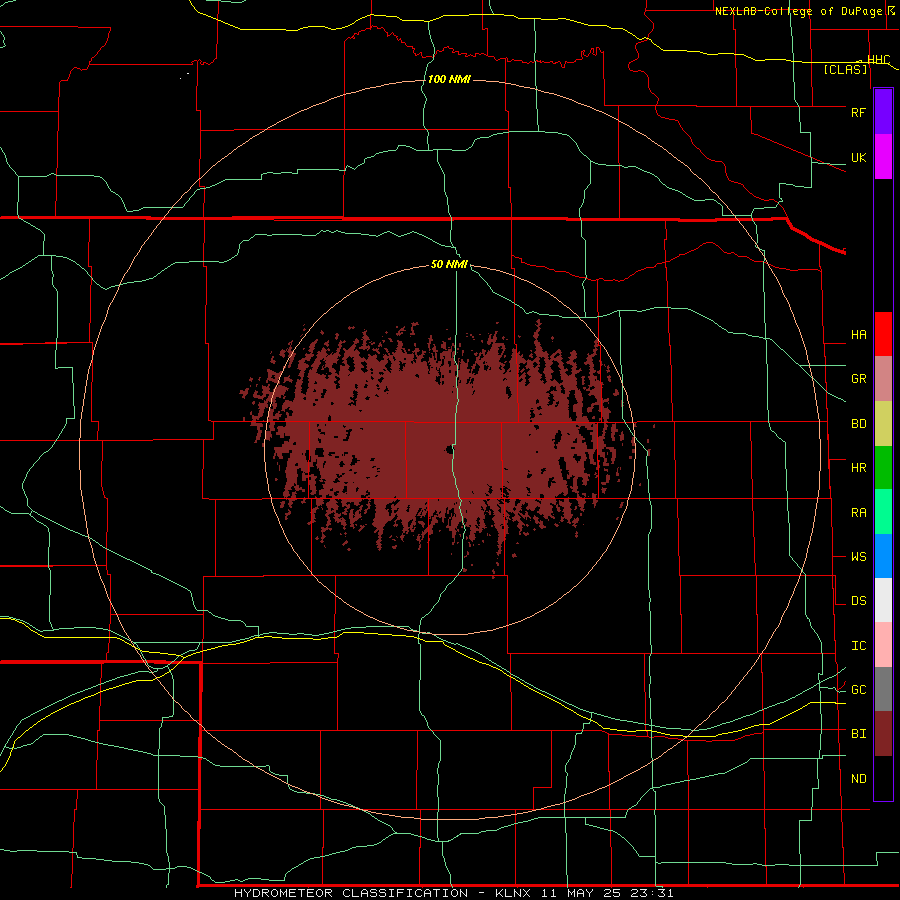Image resolution: width=900 pixels, height=900 pixels.
Task: Click the "23:31" scan time text
Action: pyautogui.click(x=650, y=893)
